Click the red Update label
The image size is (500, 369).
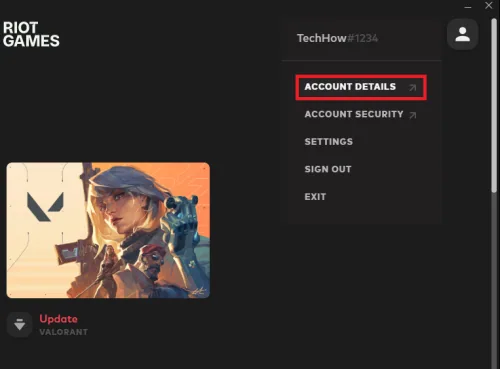(x=58, y=319)
